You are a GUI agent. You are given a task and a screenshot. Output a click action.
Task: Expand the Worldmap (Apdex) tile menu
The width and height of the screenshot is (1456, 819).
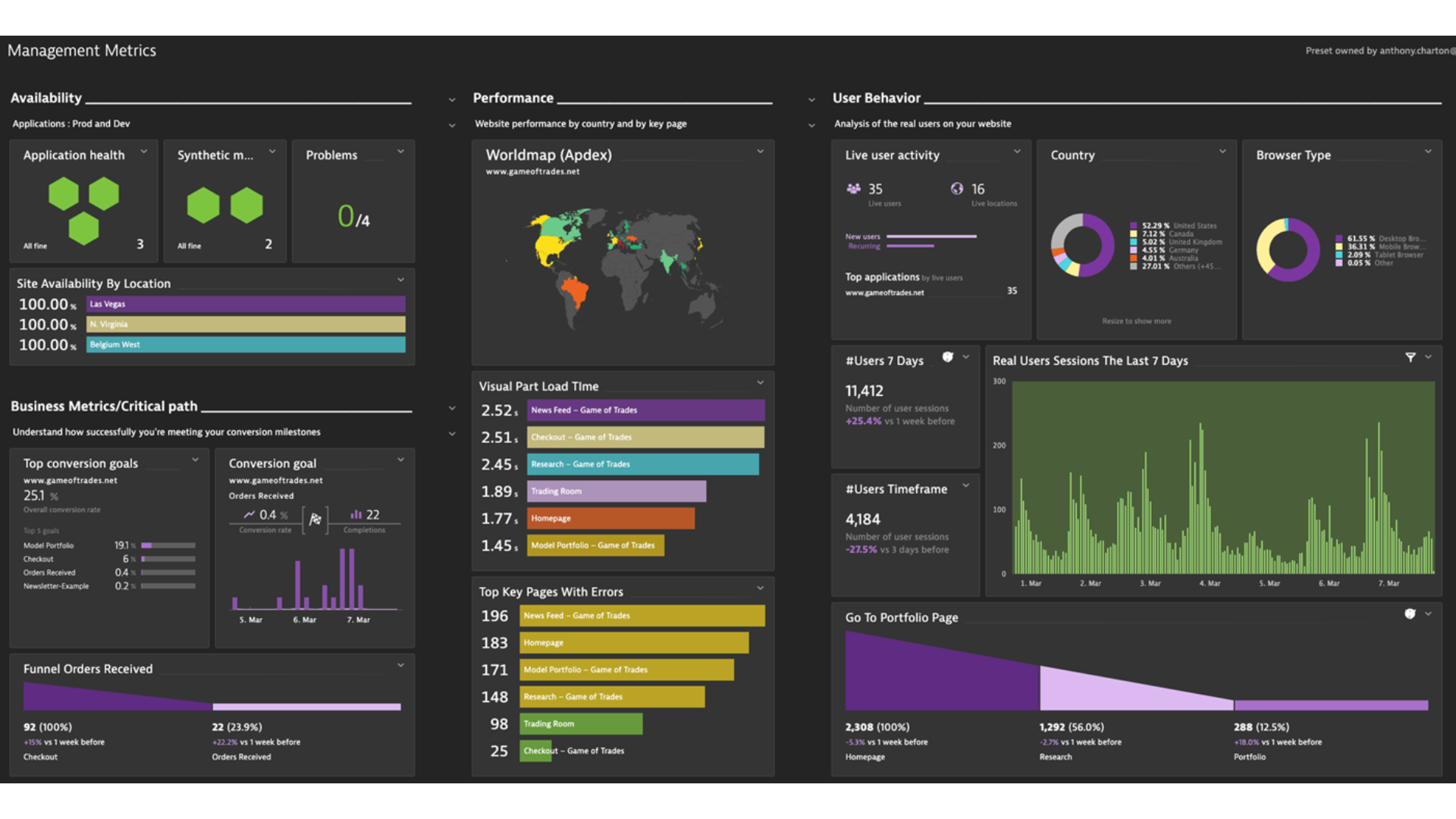(x=760, y=152)
